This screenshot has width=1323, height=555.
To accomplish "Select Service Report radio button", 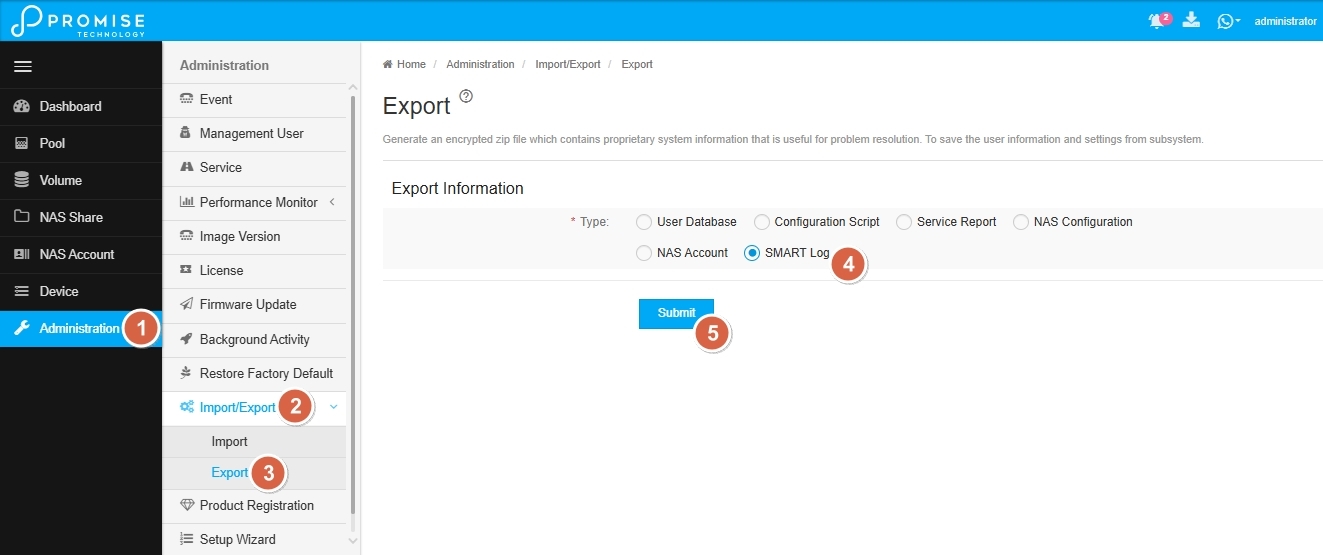I will [904, 222].
